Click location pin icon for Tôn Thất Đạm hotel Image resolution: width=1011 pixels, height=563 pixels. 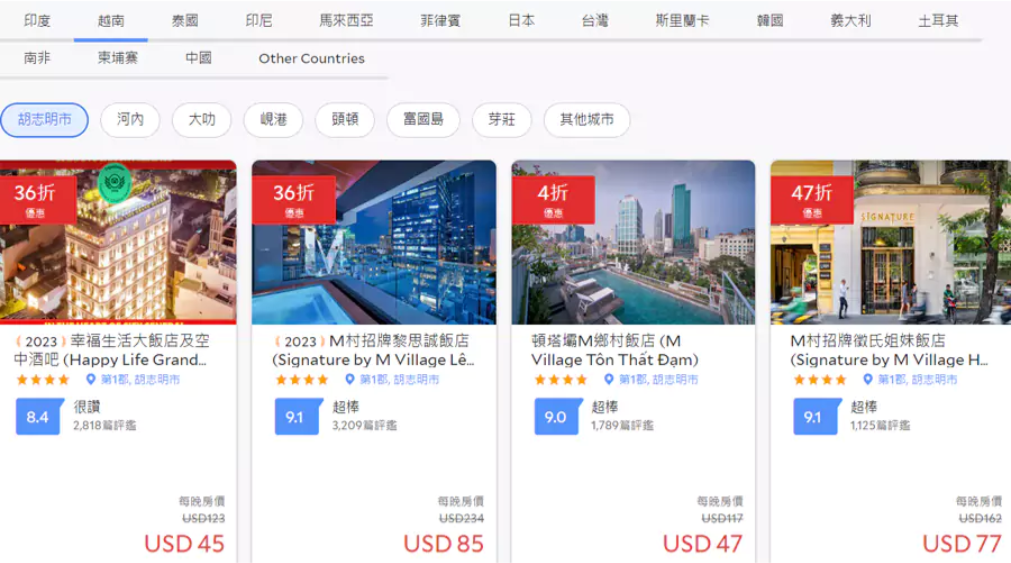tap(609, 379)
